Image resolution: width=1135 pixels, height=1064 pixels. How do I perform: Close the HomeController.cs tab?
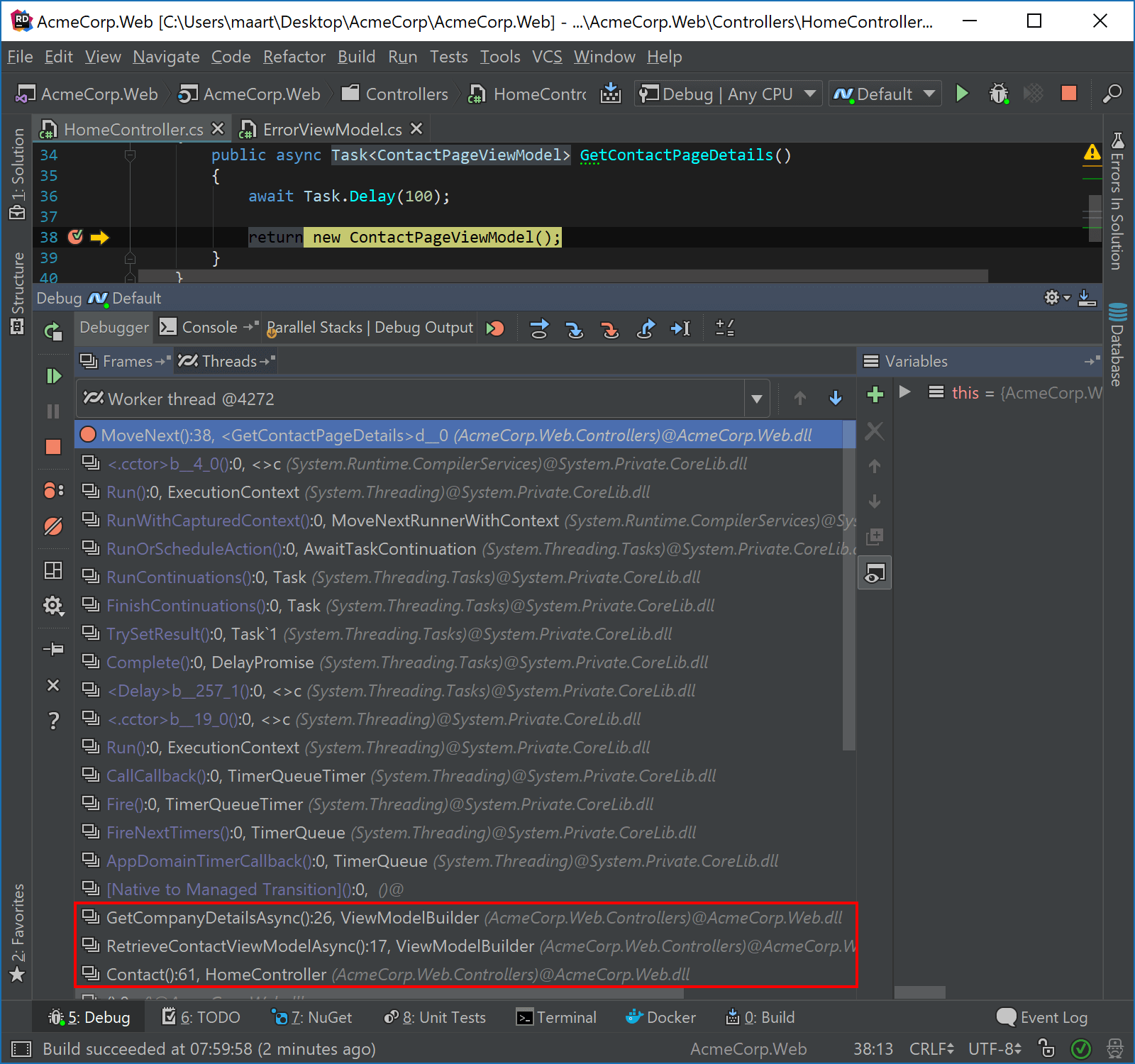218,128
